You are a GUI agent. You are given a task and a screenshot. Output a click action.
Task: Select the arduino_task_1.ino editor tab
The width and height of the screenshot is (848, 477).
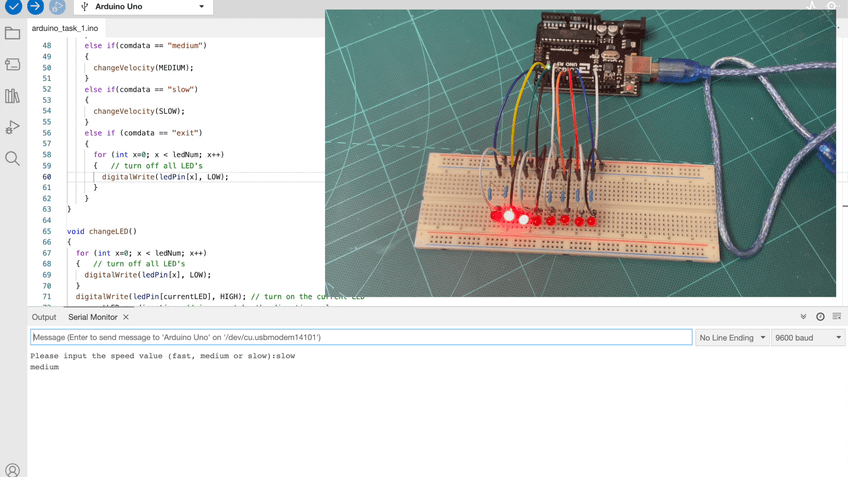coord(65,29)
